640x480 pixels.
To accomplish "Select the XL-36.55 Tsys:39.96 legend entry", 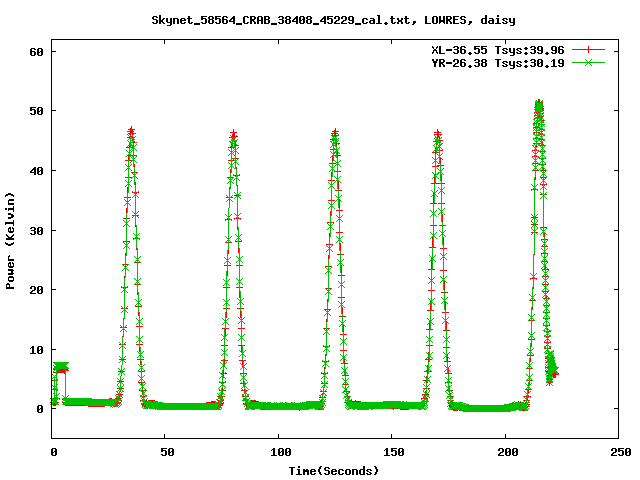I will click(498, 50).
